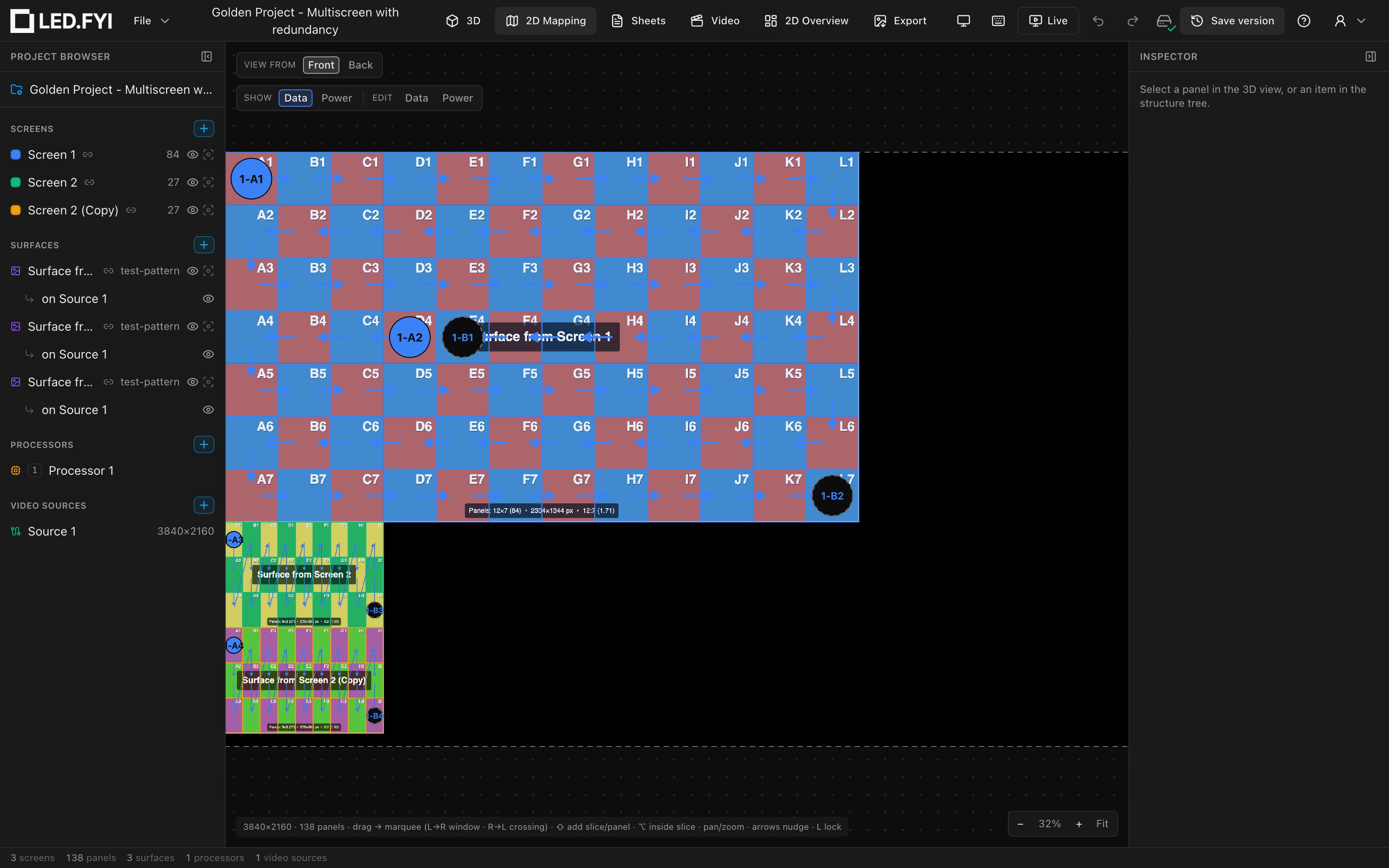Image resolution: width=1389 pixels, height=868 pixels.
Task: Open the Export tab
Action: [899, 21]
